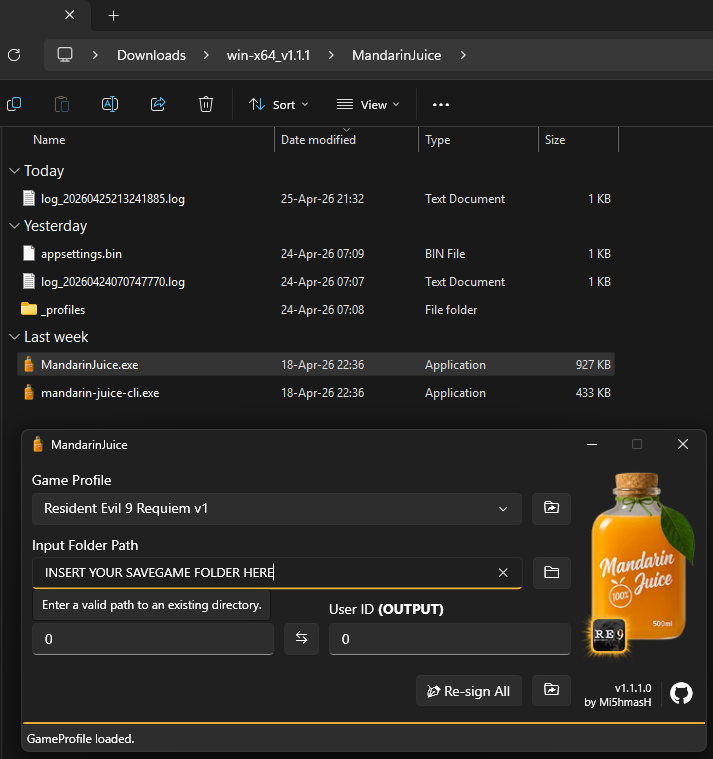Add a new Explorer tab
The image size is (713, 759).
click(x=113, y=15)
